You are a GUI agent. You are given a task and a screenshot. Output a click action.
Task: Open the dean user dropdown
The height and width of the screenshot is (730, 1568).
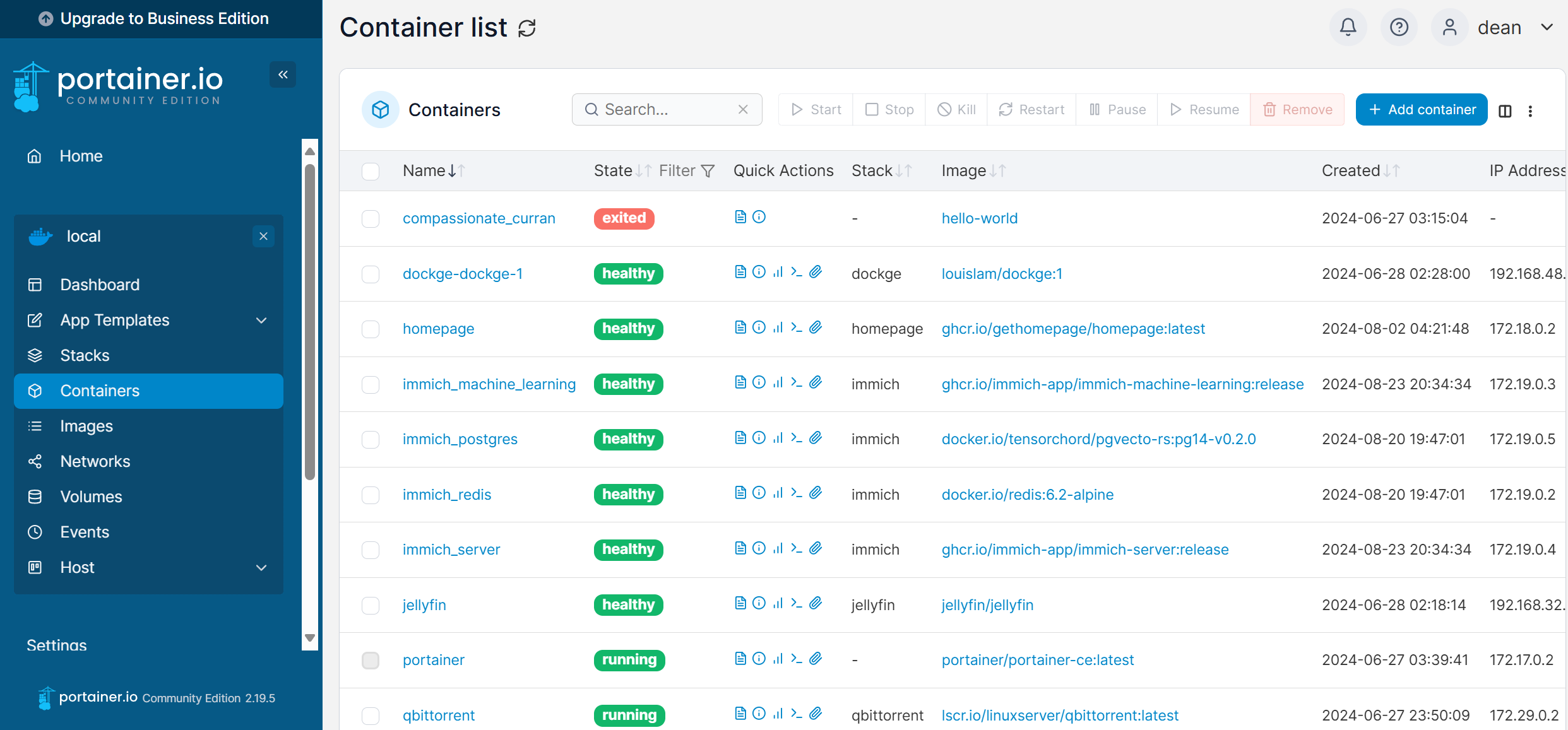(1499, 28)
